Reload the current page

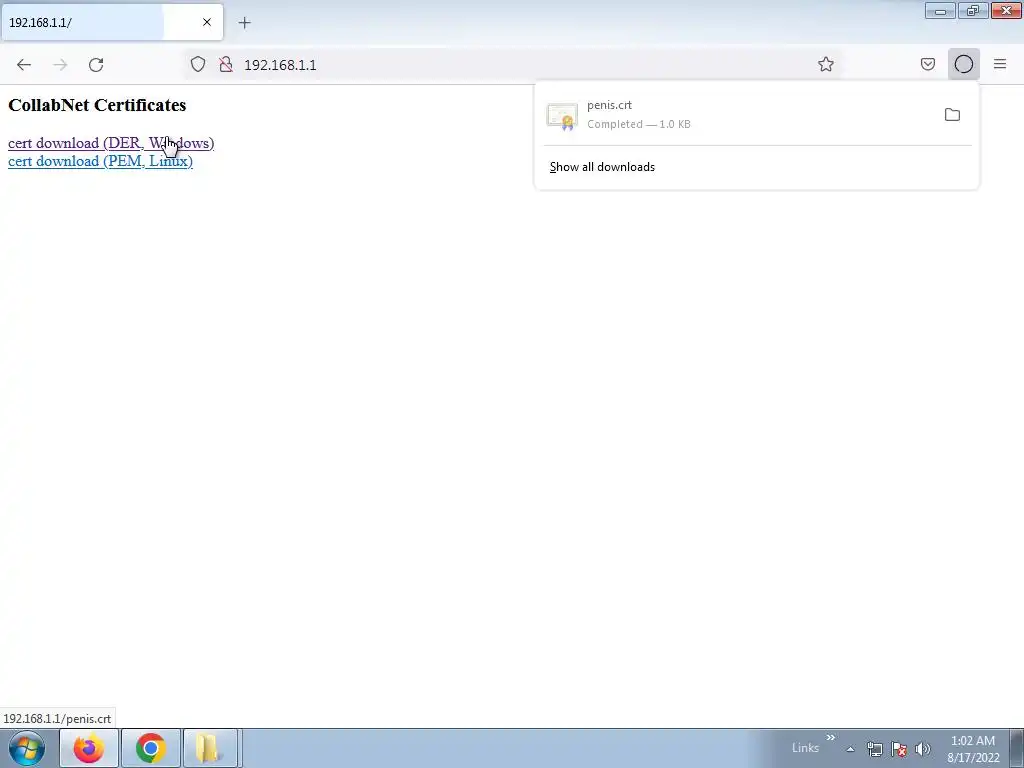click(x=96, y=65)
